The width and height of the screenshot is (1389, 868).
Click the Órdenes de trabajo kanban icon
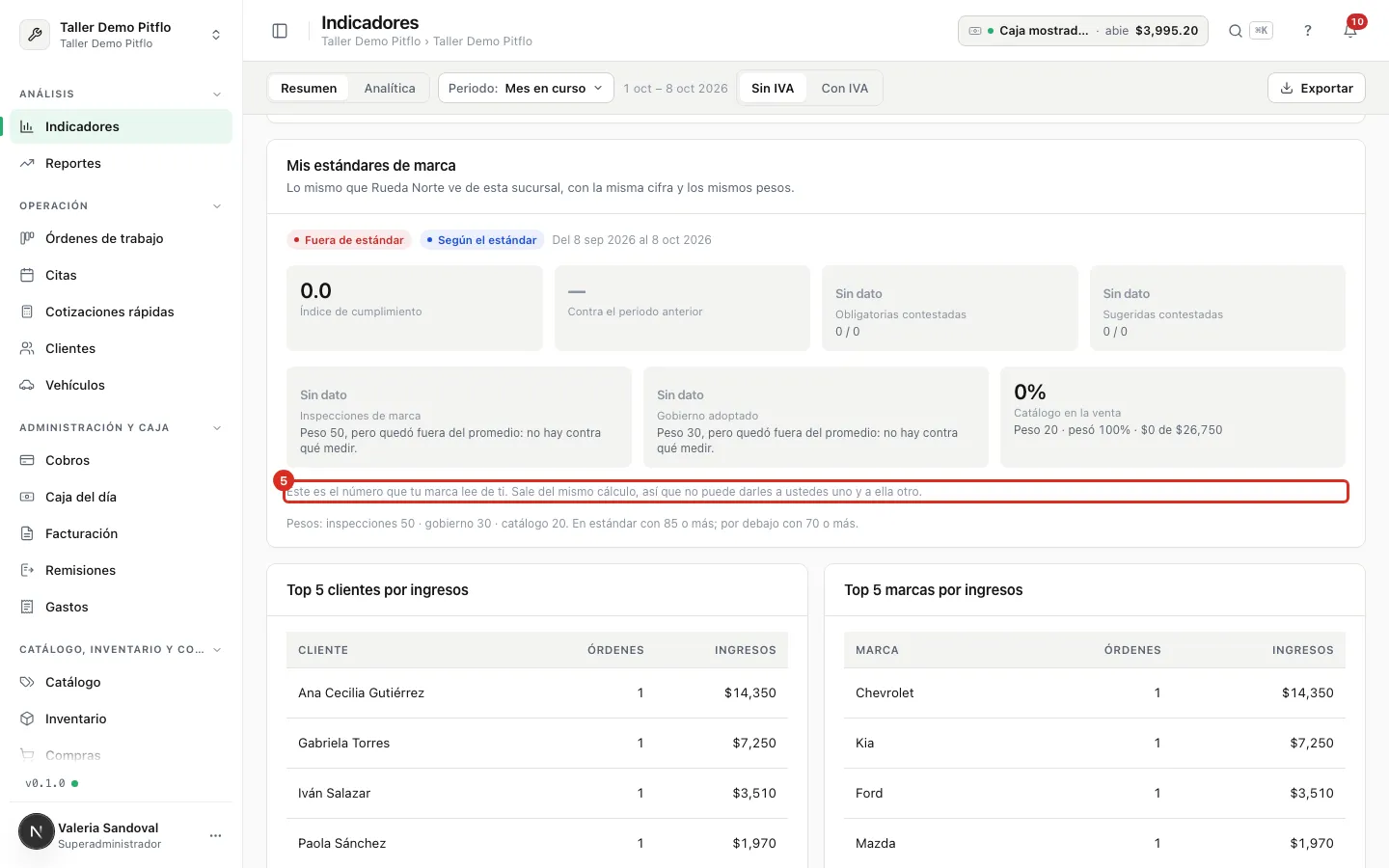(27, 238)
